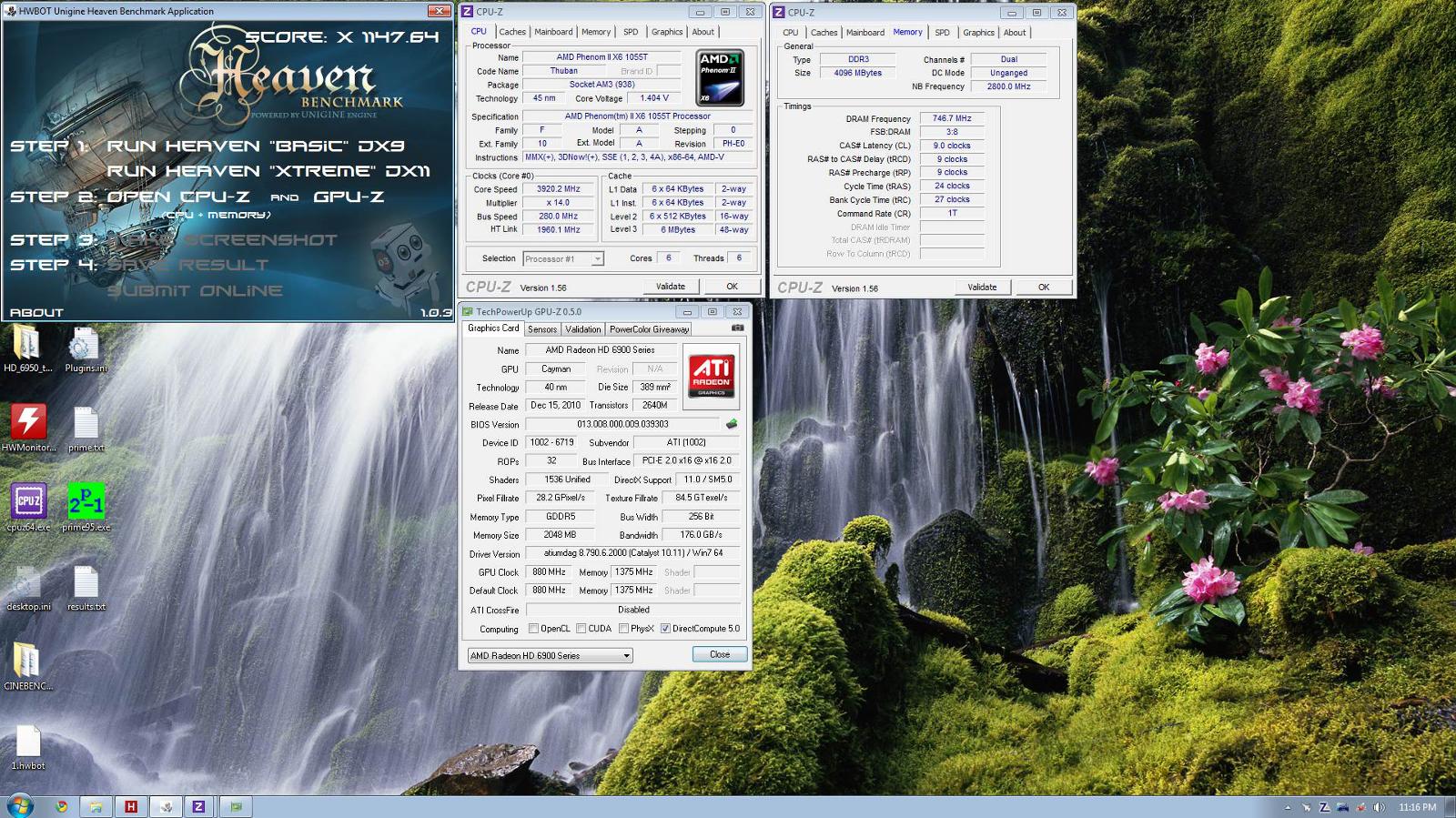Click Submit Online in HWBOT Heaven

click(195, 291)
